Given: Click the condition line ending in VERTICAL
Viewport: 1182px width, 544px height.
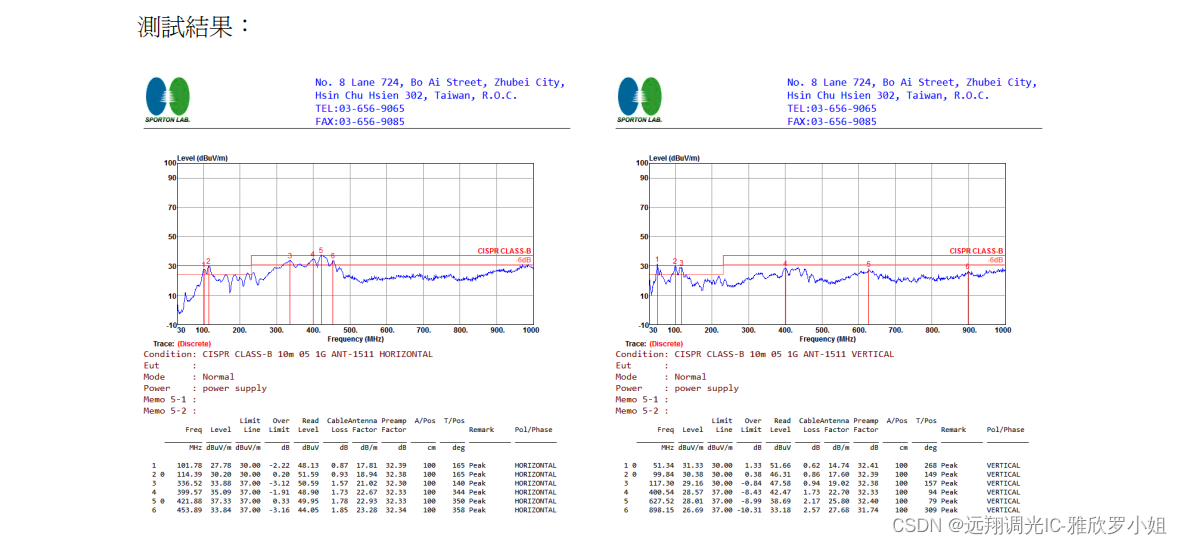Looking at the screenshot, I should [x=755, y=353].
